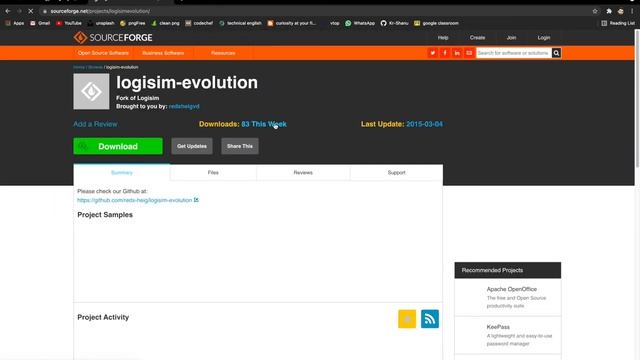Open the unsplash bookmark
This screenshot has width=640, height=360.
point(101,23)
